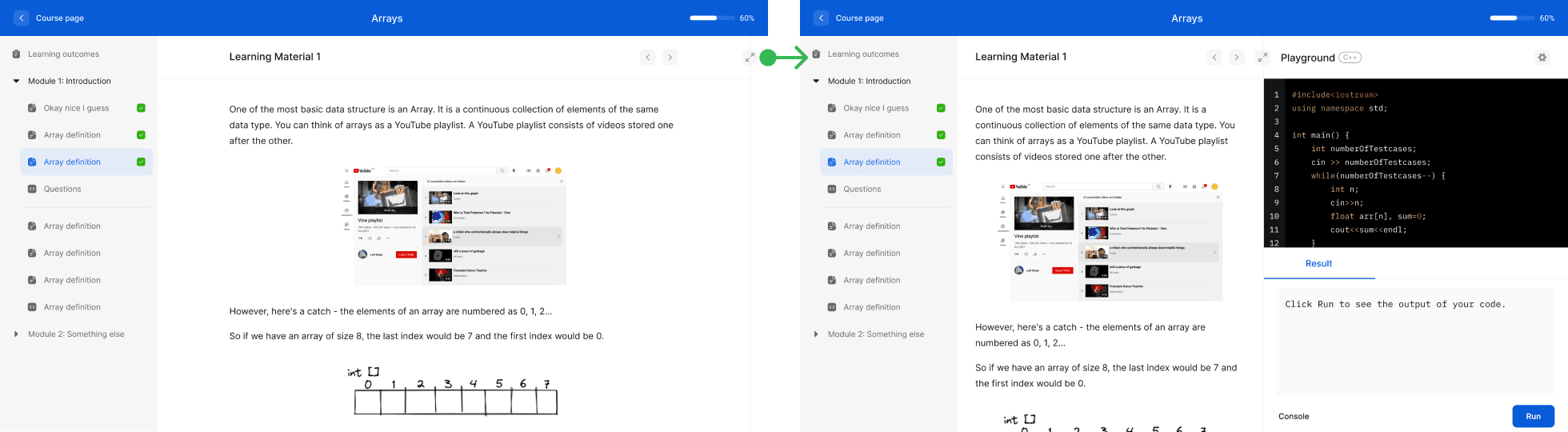Click 60% progress bar in right header
Image resolution: width=1568 pixels, height=432 pixels.
[1512, 18]
